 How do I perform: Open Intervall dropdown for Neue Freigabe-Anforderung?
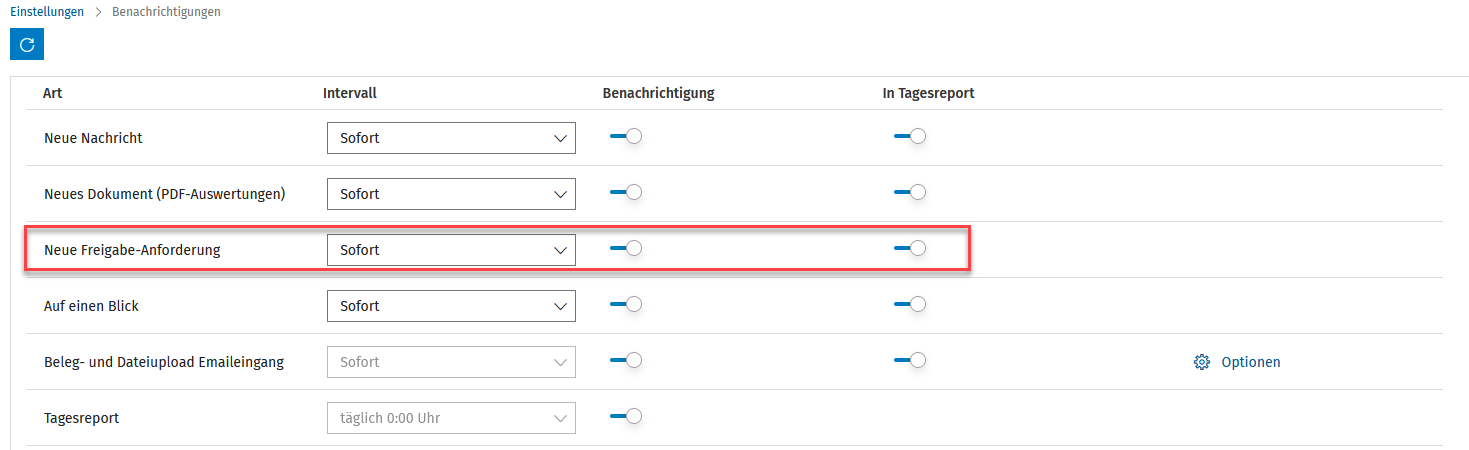point(451,250)
